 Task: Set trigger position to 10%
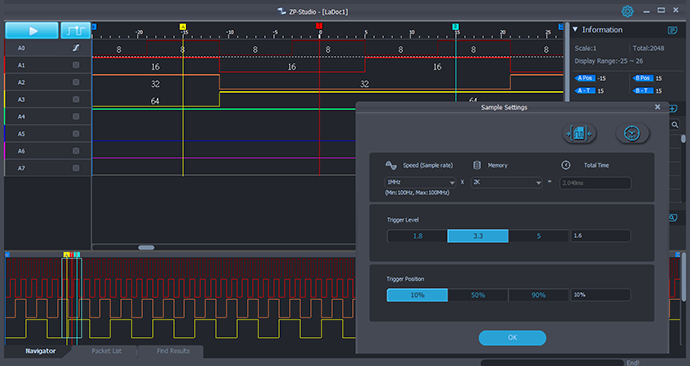[x=417, y=295]
